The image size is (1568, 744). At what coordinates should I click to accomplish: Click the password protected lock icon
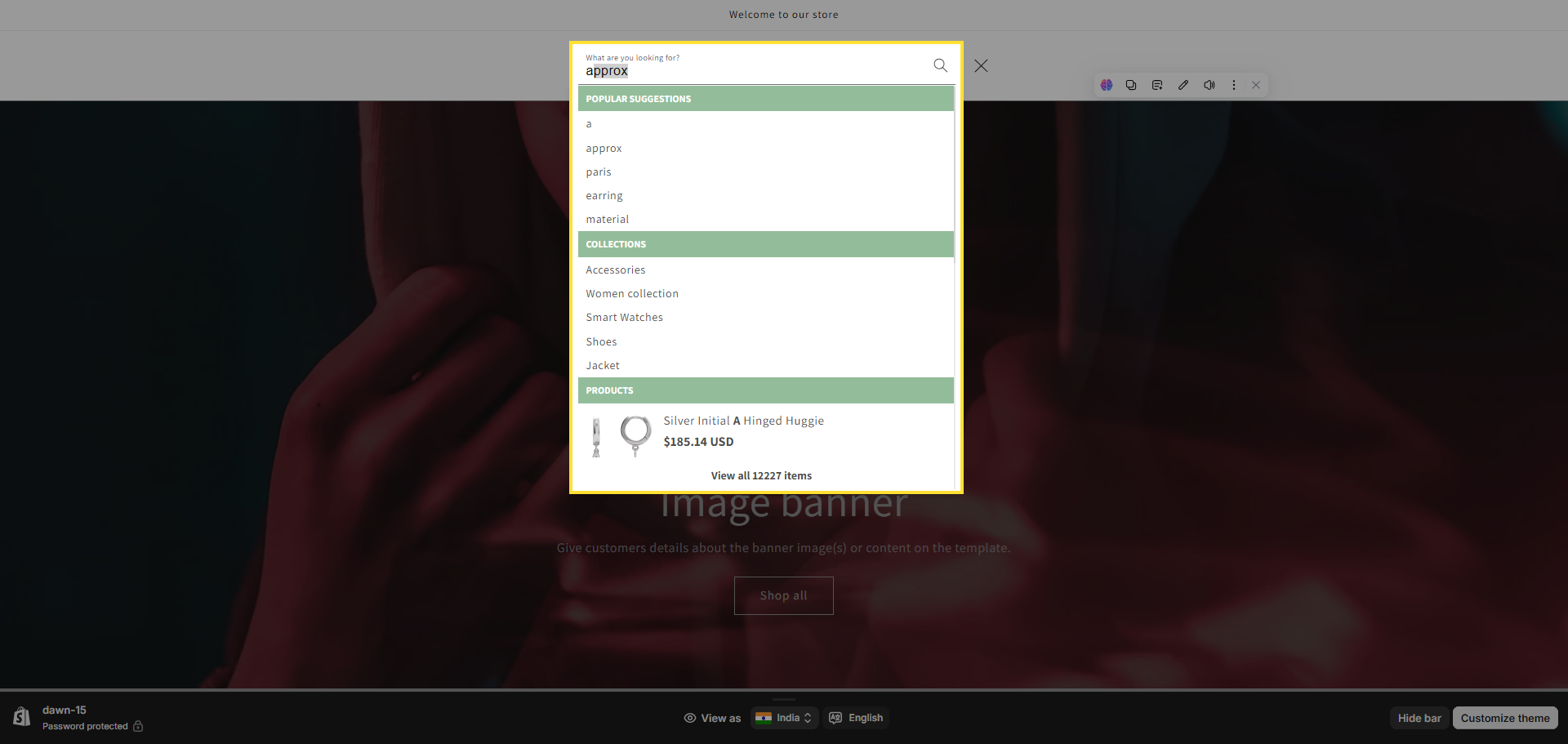pyautogui.click(x=138, y=726)
